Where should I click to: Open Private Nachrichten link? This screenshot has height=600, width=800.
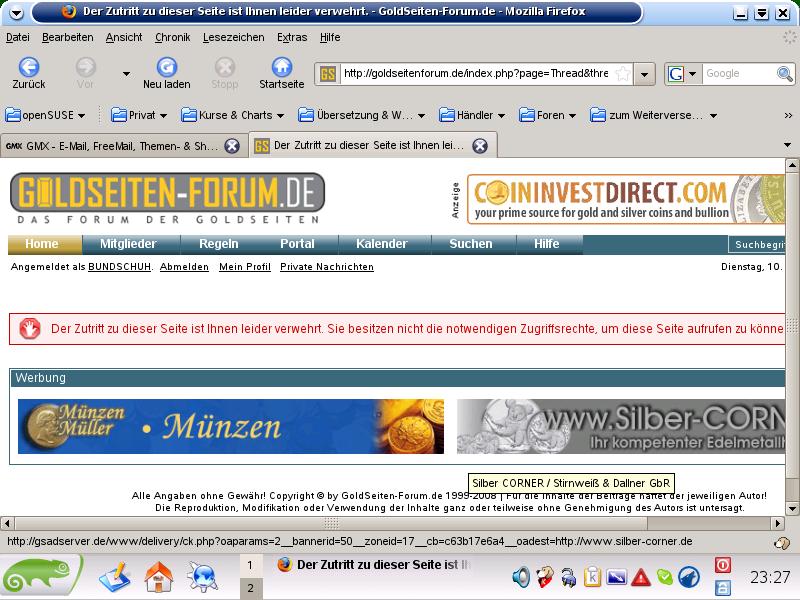click(x=327, y=267)
